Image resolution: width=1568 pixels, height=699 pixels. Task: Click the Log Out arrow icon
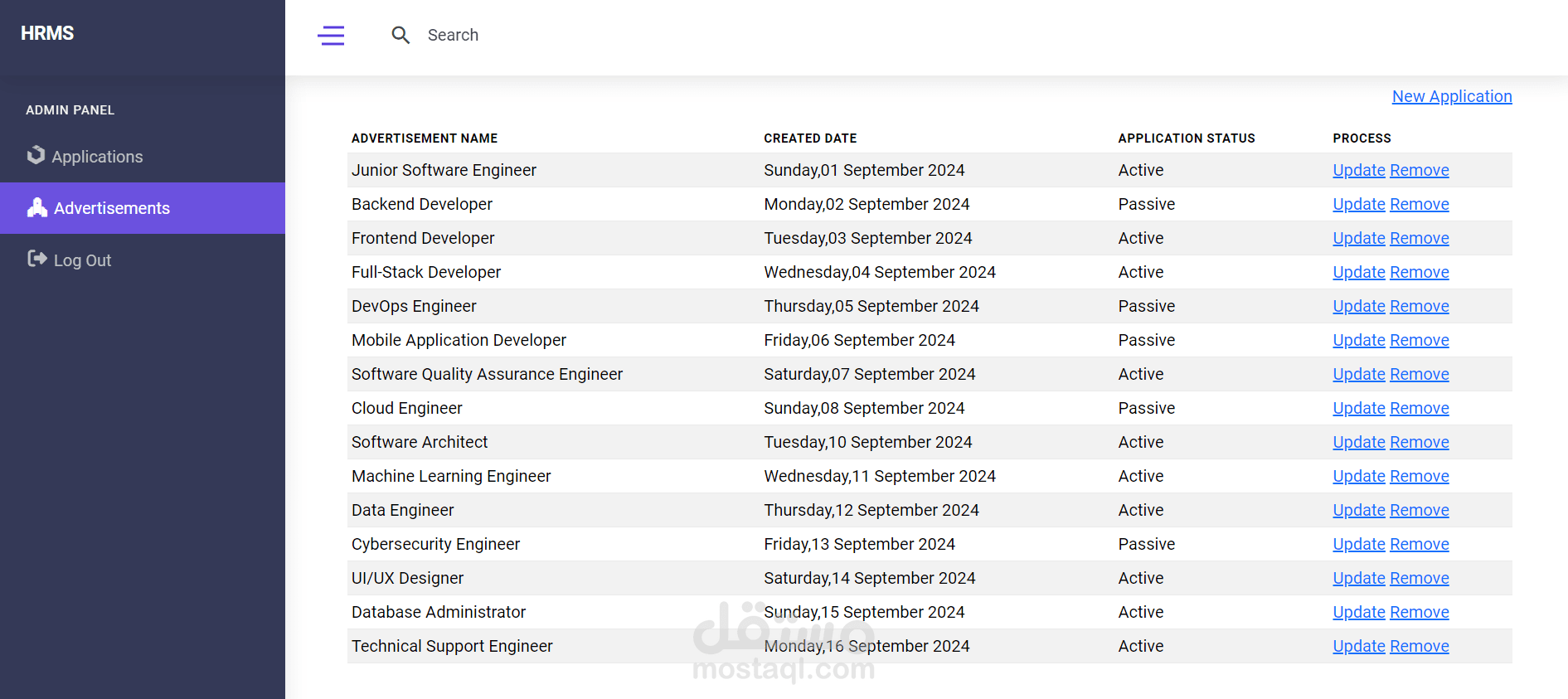[x=37, y=259]
